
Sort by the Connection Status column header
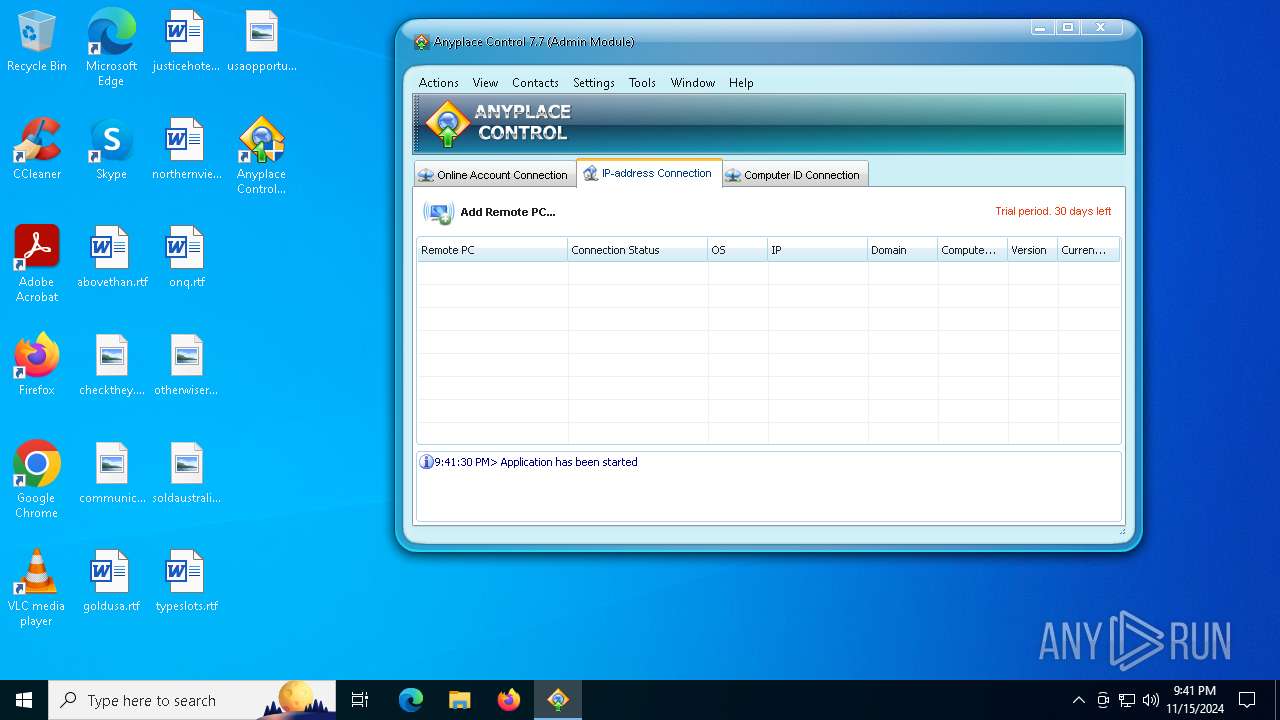coord(637,250)
